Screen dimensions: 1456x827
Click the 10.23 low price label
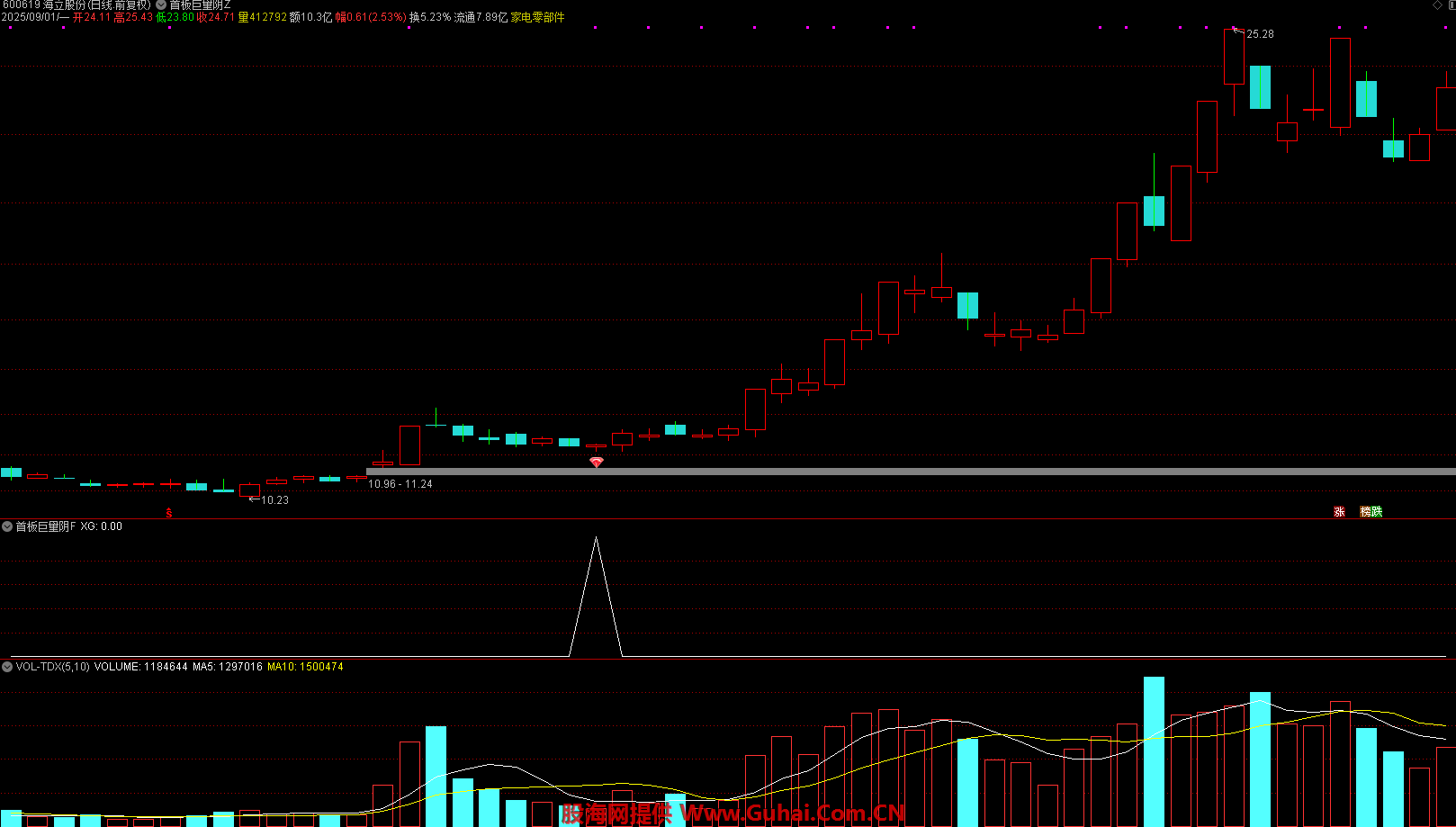[x=274, y=500]
